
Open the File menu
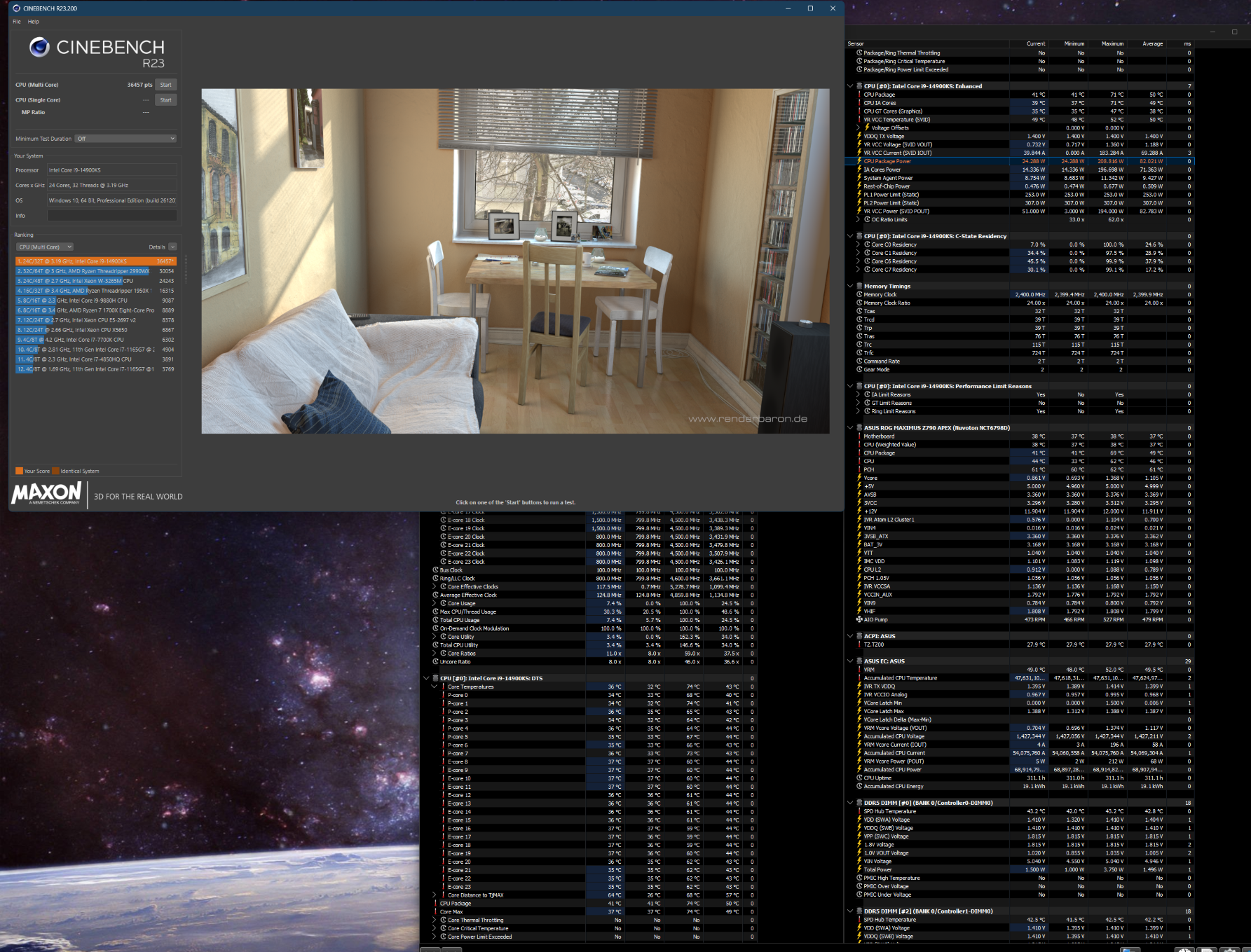(17, 22)
